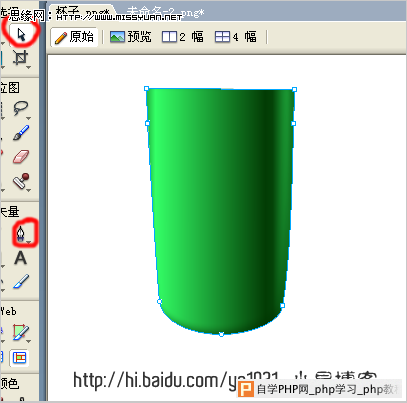The height and width of the screenshot is (403, 407).
Task: Select the Crop tool
Action: click(x=20, y=58)
